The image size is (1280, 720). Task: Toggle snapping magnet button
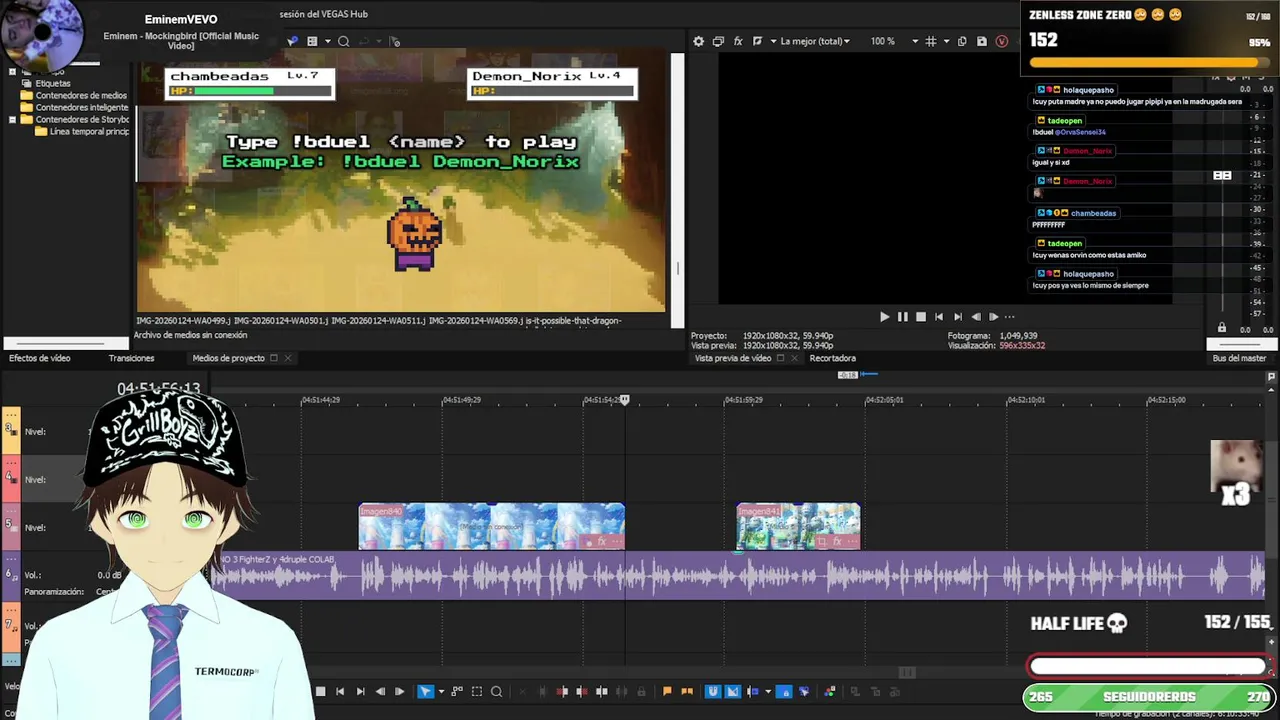tap(713, 691)
